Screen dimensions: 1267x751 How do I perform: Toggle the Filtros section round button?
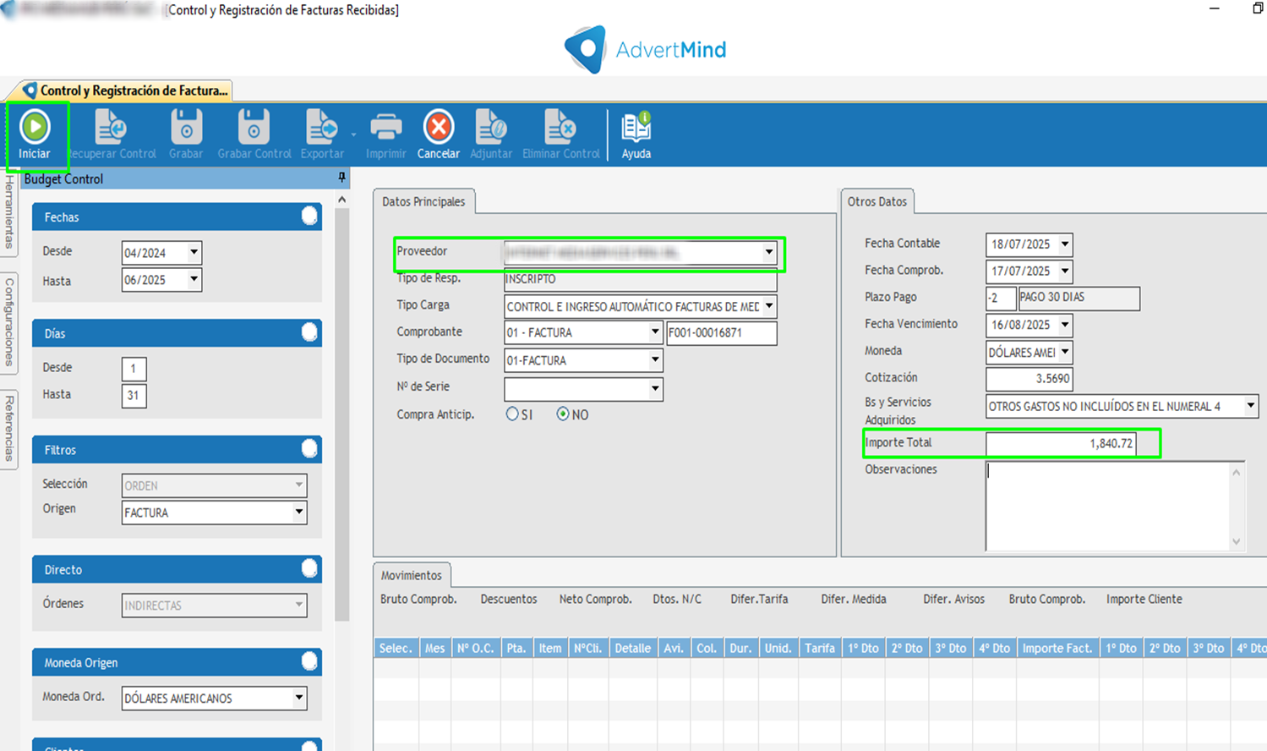click(x=310, y=449)
